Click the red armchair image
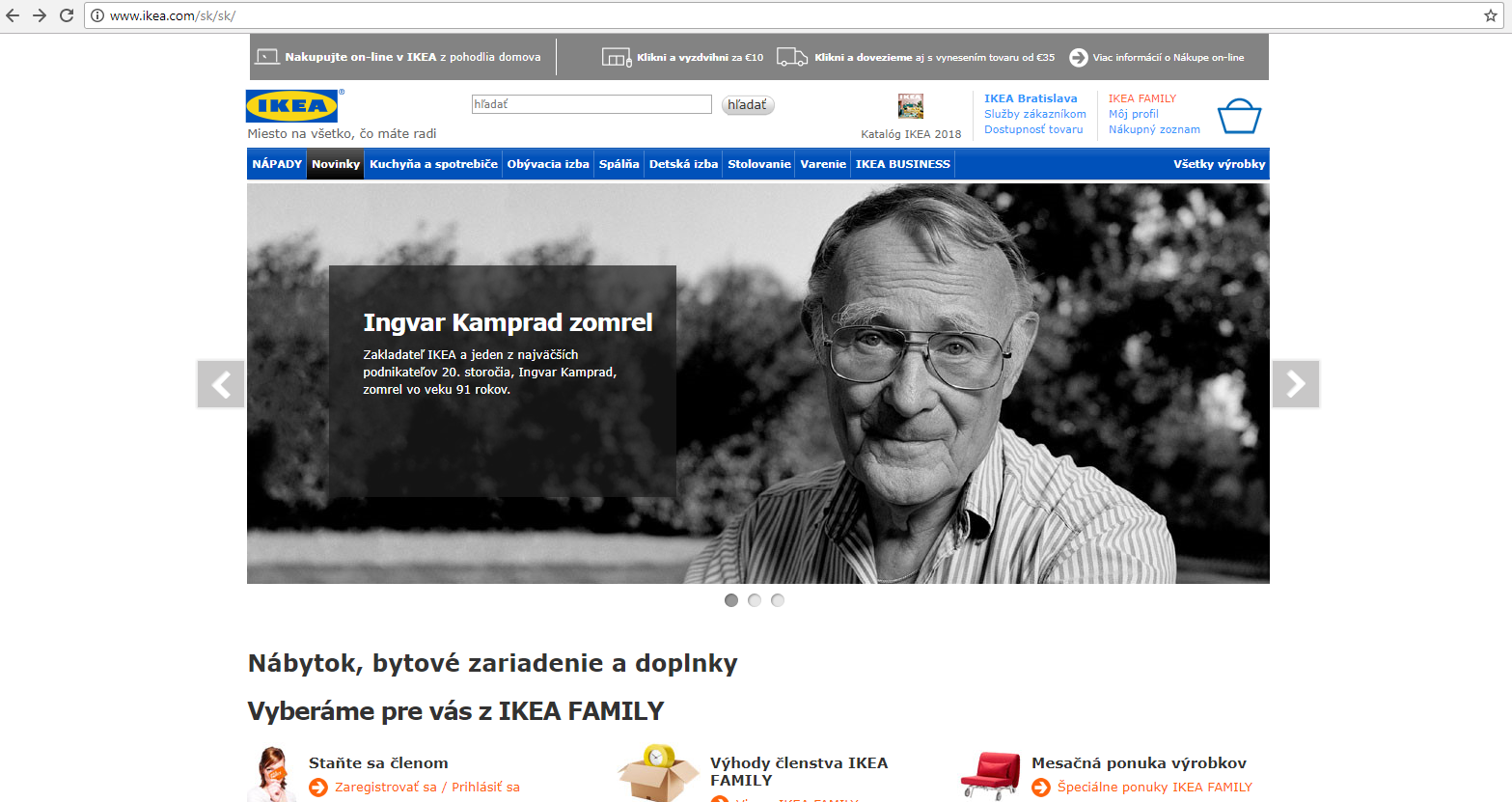The width and height of the screenshot is (1512, 802). pos(990,776)
